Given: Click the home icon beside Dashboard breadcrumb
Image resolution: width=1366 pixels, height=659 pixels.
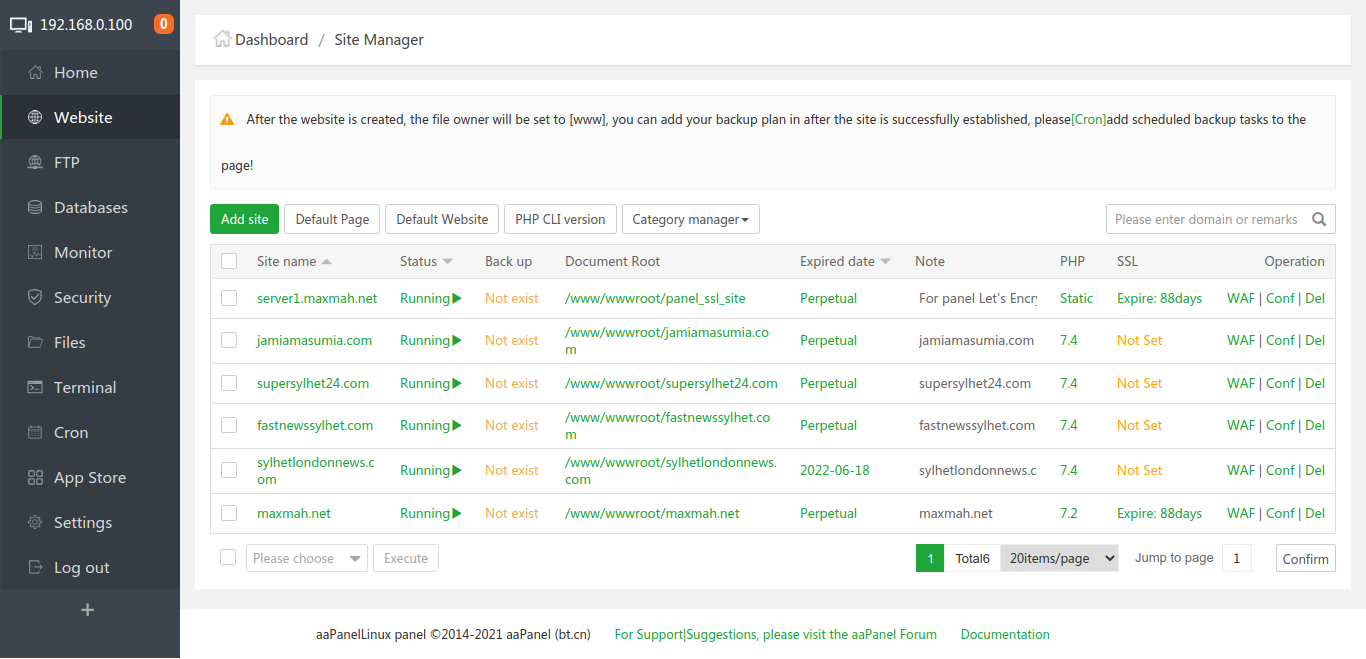Looking at the screenshot, I should tap(222, 39).
